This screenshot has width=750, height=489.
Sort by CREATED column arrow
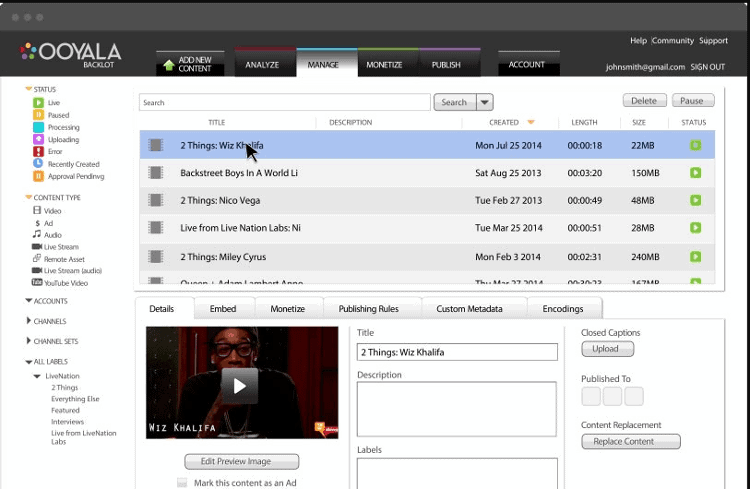click(x=530, y=122)
